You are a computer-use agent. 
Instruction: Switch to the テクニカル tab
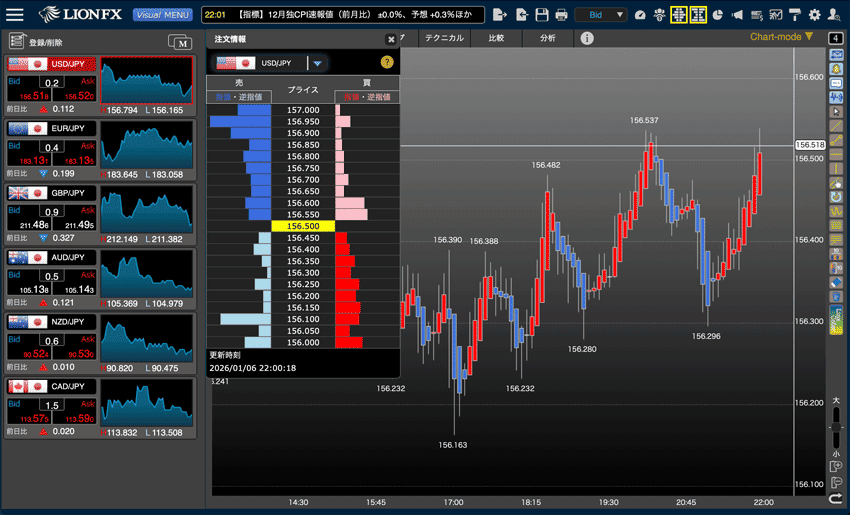pos(443,38)
